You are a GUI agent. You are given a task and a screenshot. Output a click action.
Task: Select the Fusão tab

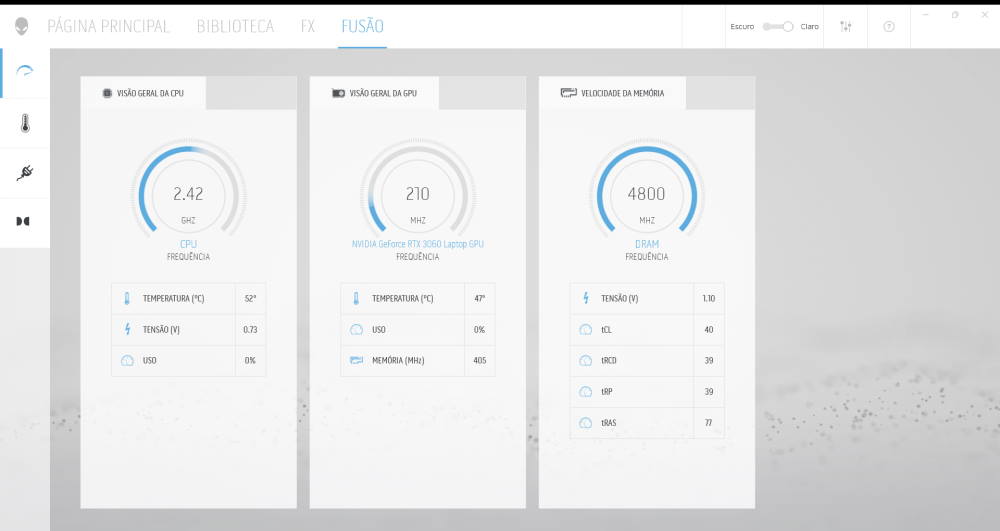[x=362, y=26]
